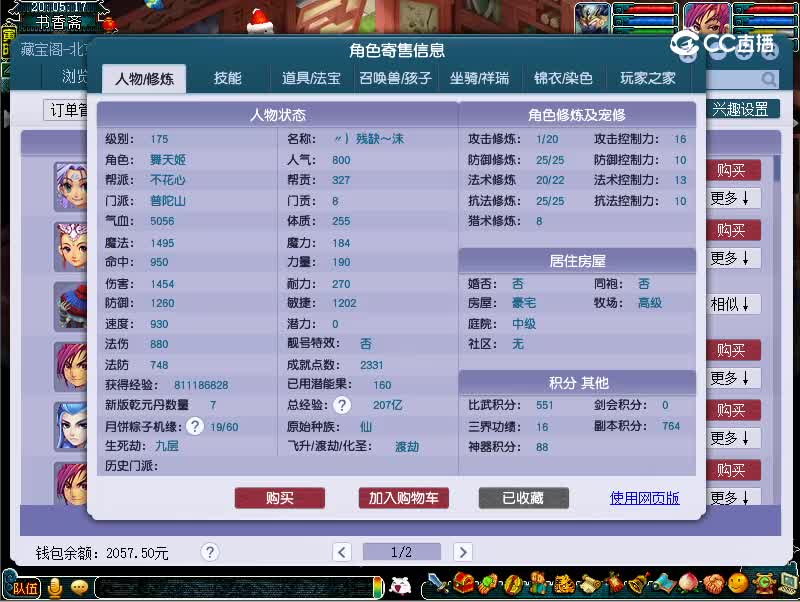Click the handshake friends icon
The image size is (800, 602).
click(x=714, y=584)
